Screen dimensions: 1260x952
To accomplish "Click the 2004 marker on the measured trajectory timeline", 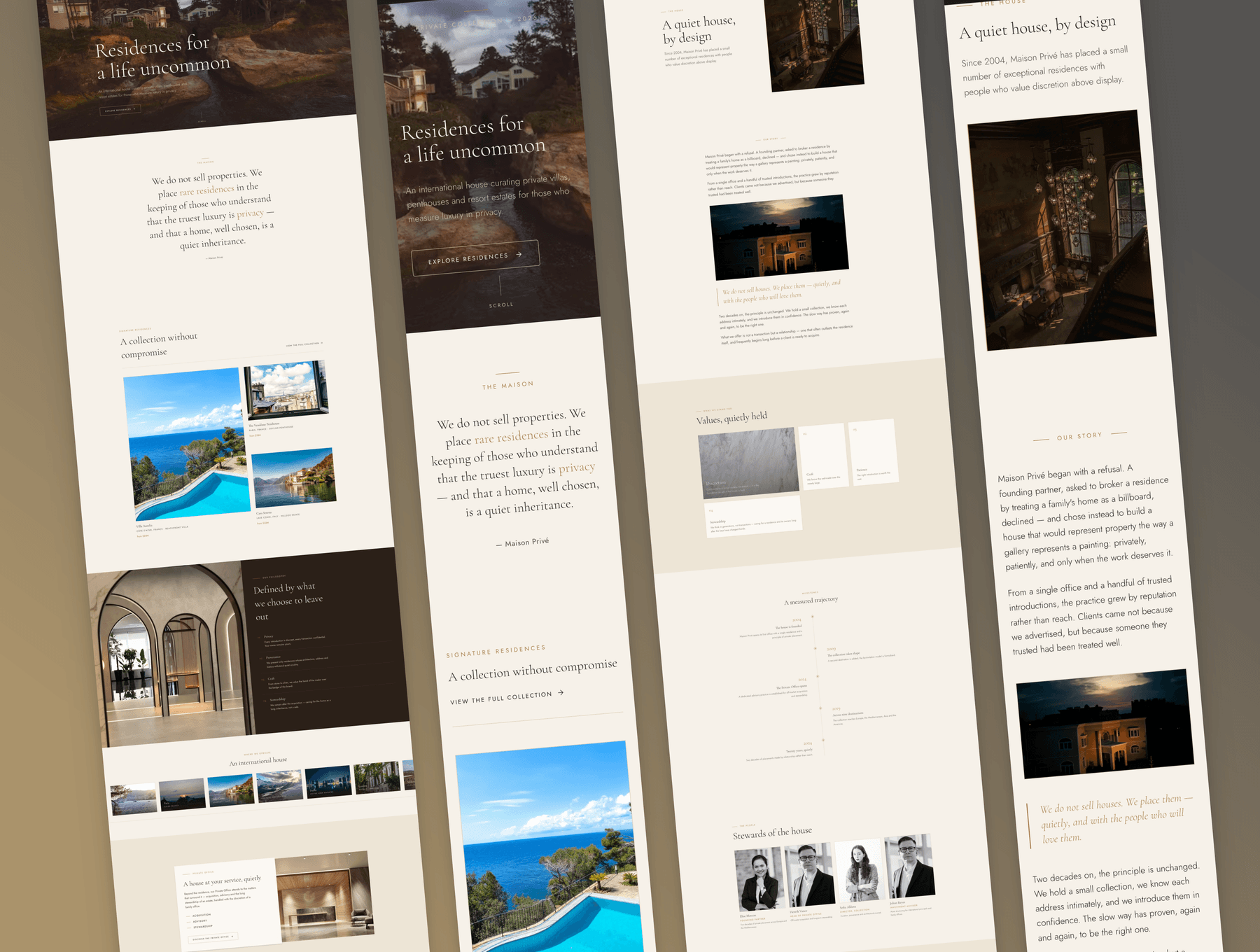I will pos(812,617).
